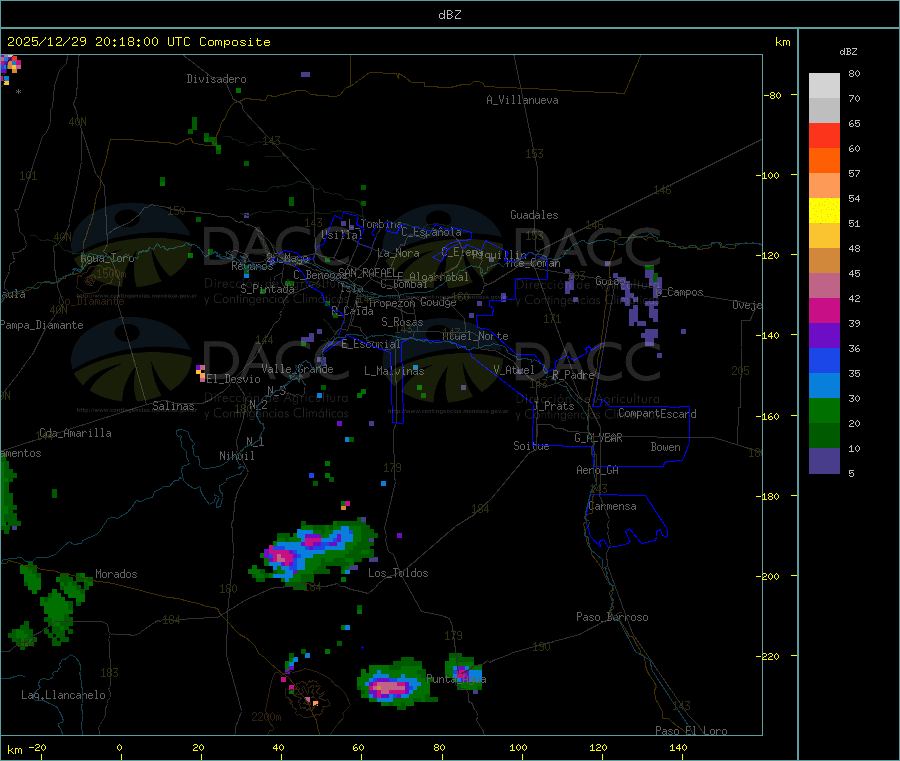
Task: Click the 'La_Nora' label
Action: [x=398, y=253]
